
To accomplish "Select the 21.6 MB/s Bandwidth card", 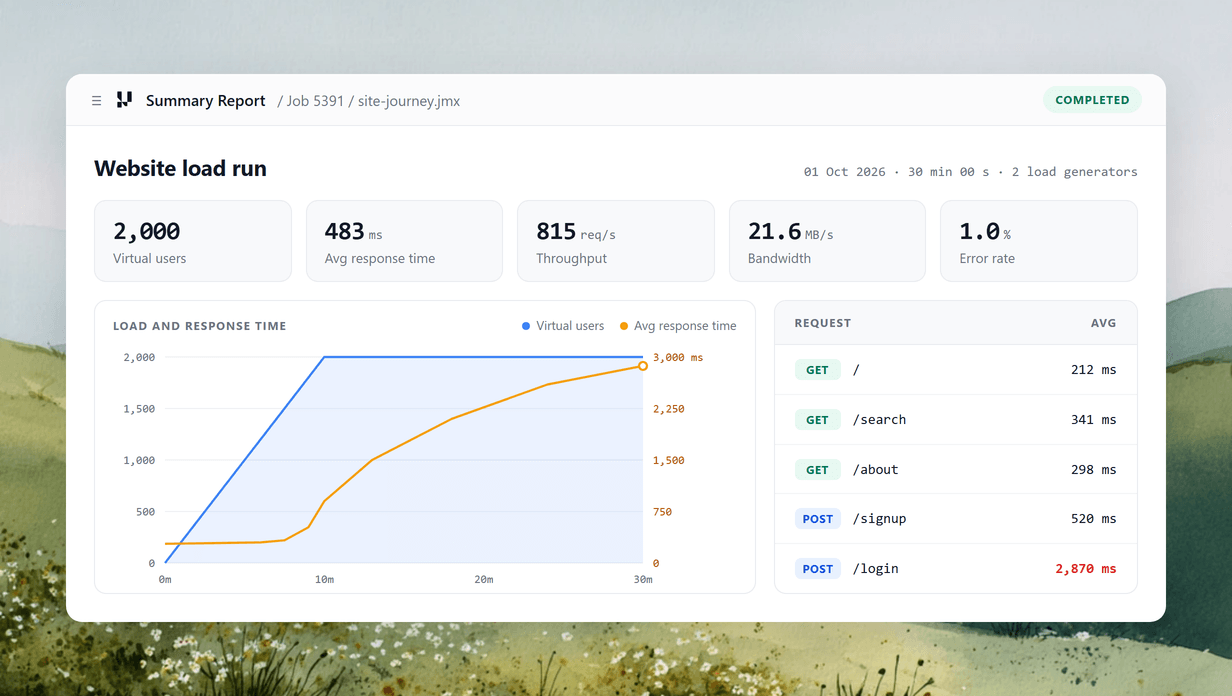I will click(827, 241).
